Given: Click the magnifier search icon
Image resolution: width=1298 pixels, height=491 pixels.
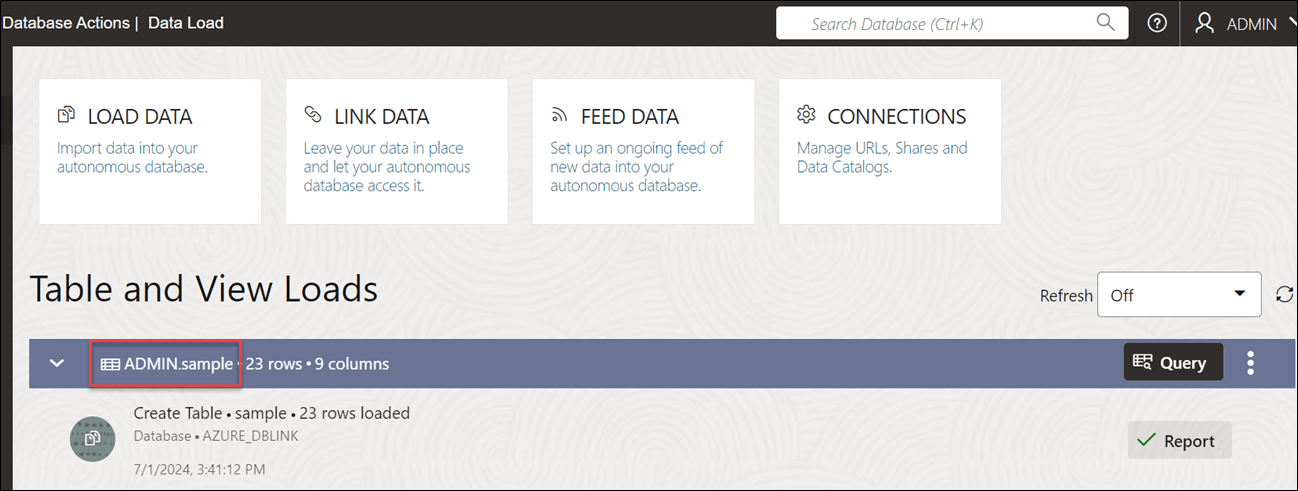Looking at the screenshot, I should tap(1105, 22).
